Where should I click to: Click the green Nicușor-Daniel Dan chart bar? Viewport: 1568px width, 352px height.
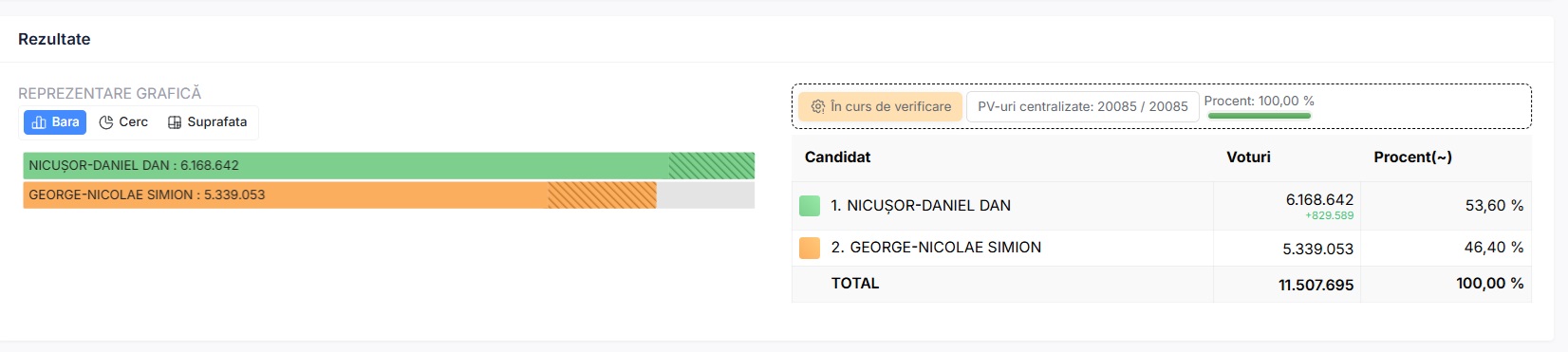[x=389, y=165]
